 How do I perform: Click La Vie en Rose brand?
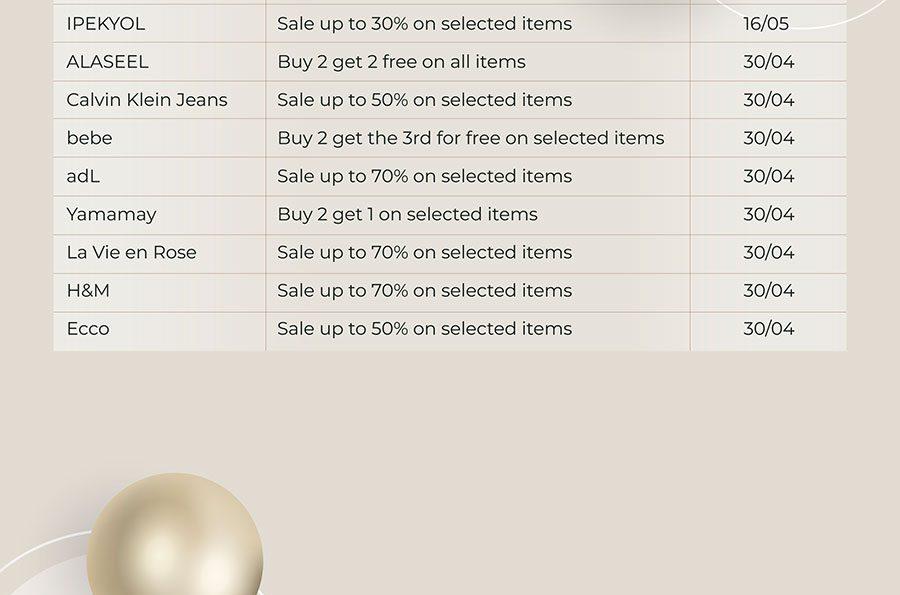[131, 252]
